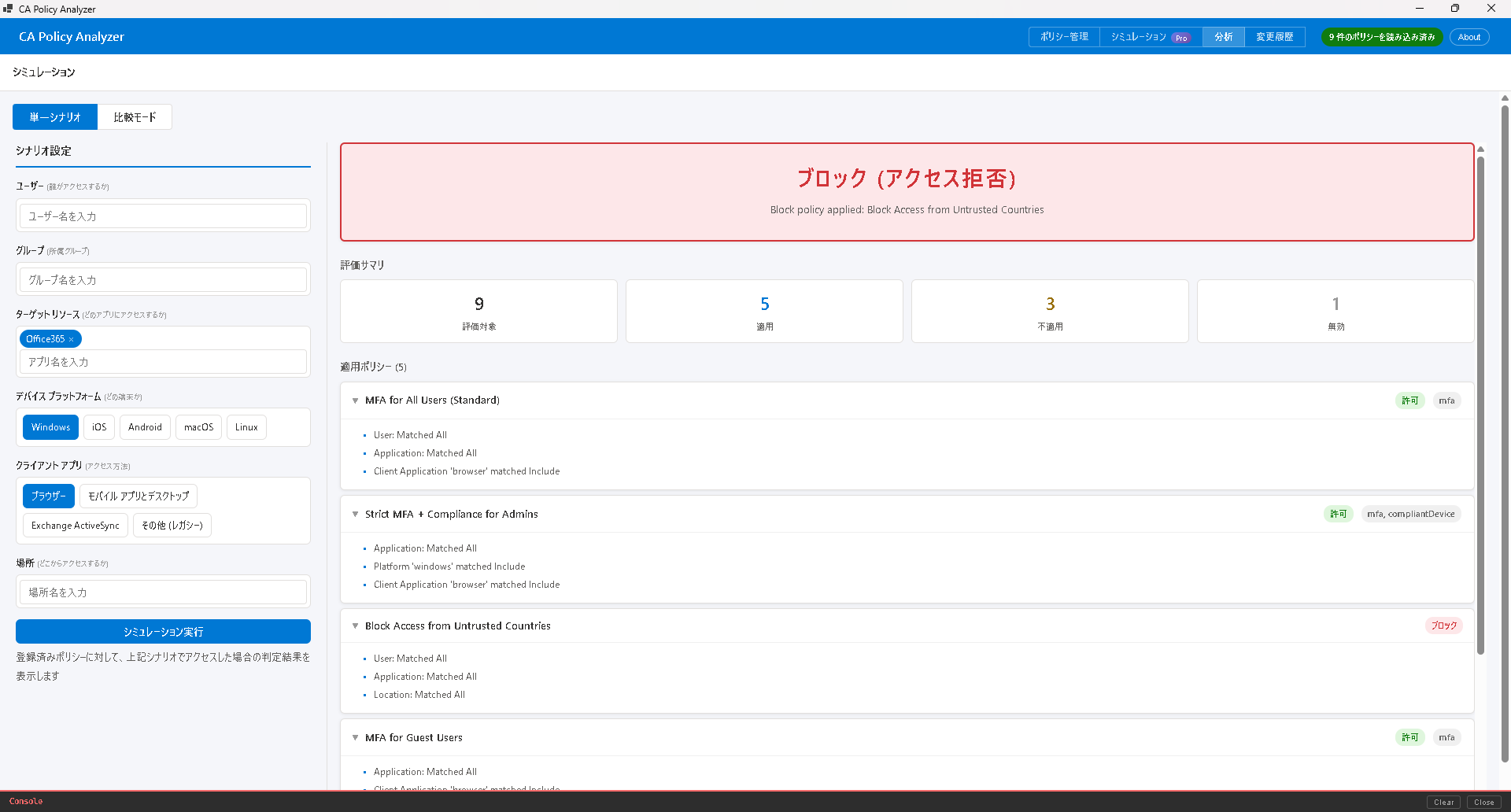Open the 分析 tab

[1223, 37]
